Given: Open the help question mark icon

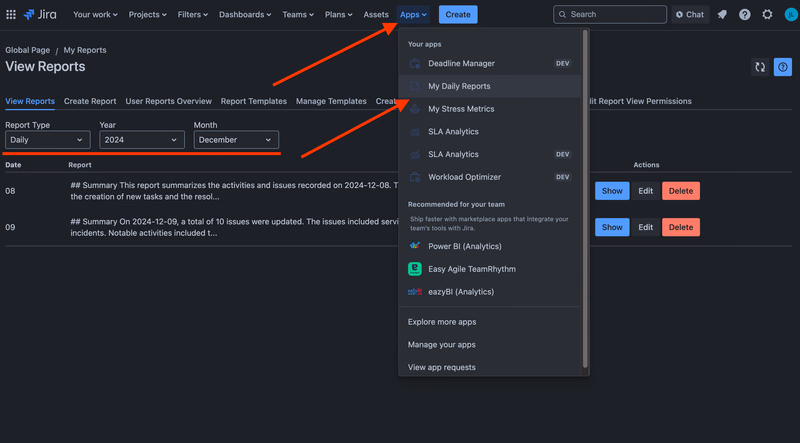Looking at the screenshot, I should (x=744, y=14).
